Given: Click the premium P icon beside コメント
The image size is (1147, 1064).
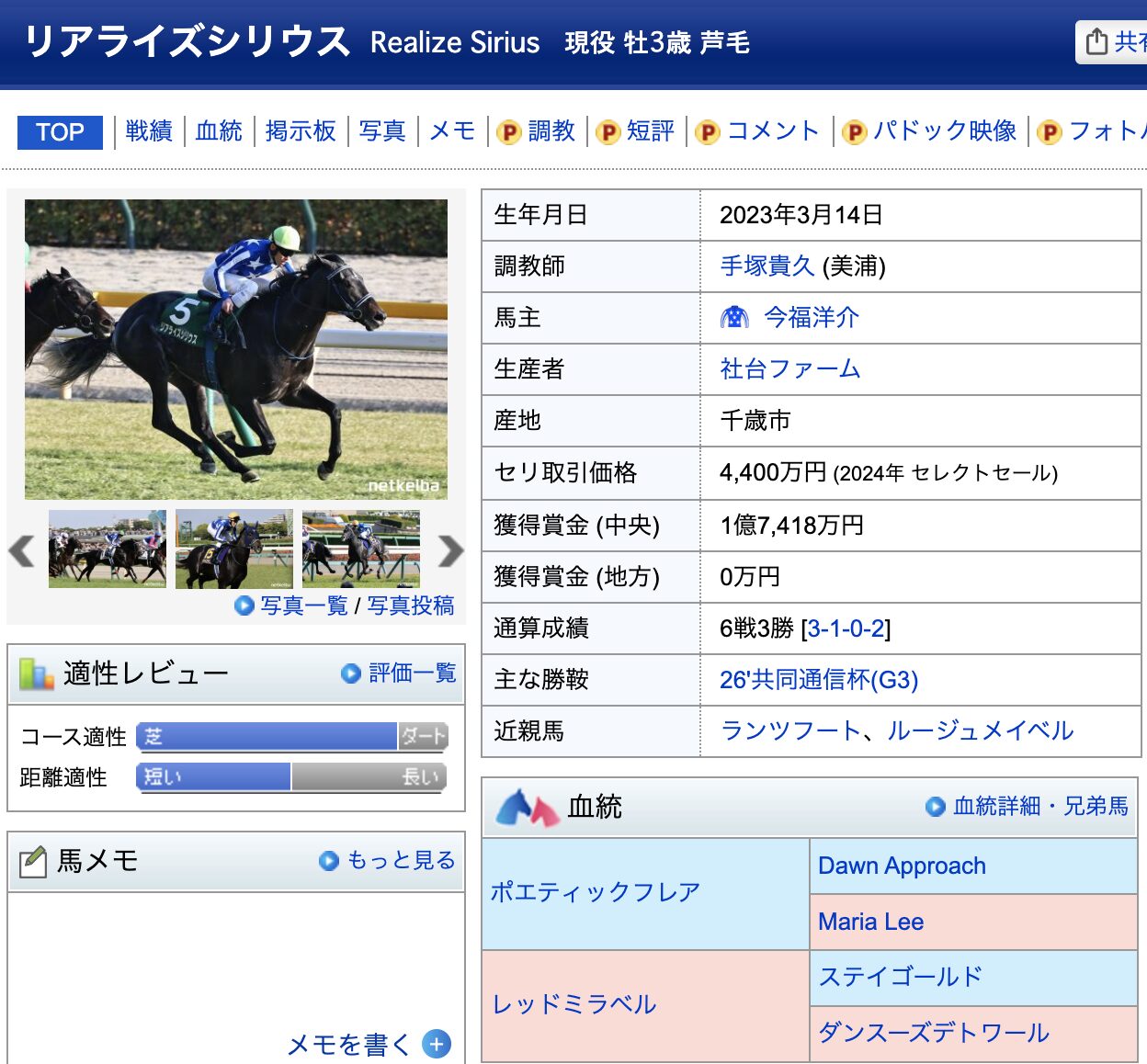Looking at the screenshot, I should [708, 132].
